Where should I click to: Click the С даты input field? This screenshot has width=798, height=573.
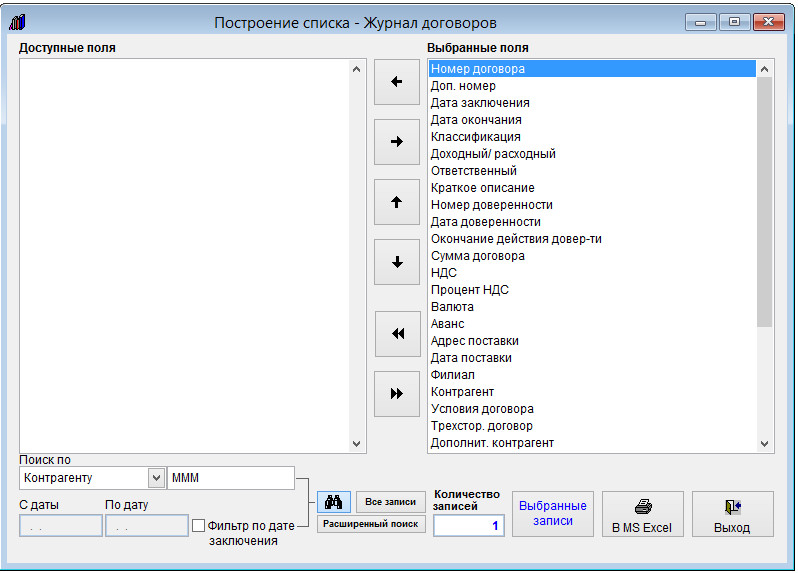click(61, 526)
